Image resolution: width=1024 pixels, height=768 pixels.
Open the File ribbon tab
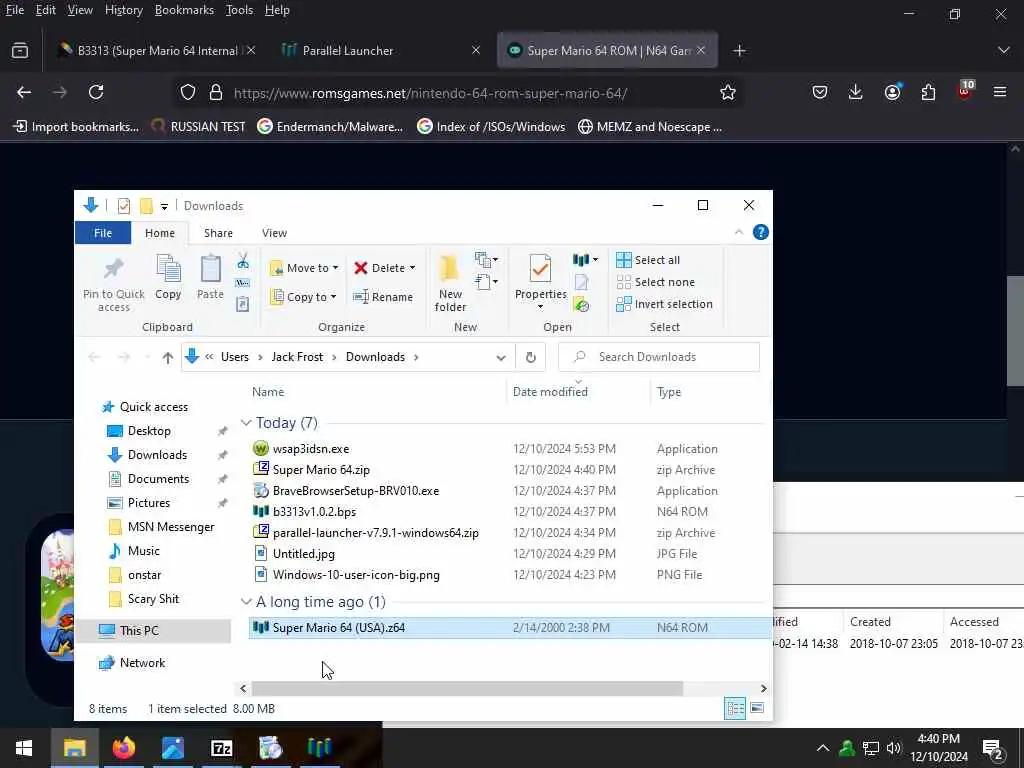(103, 232)
